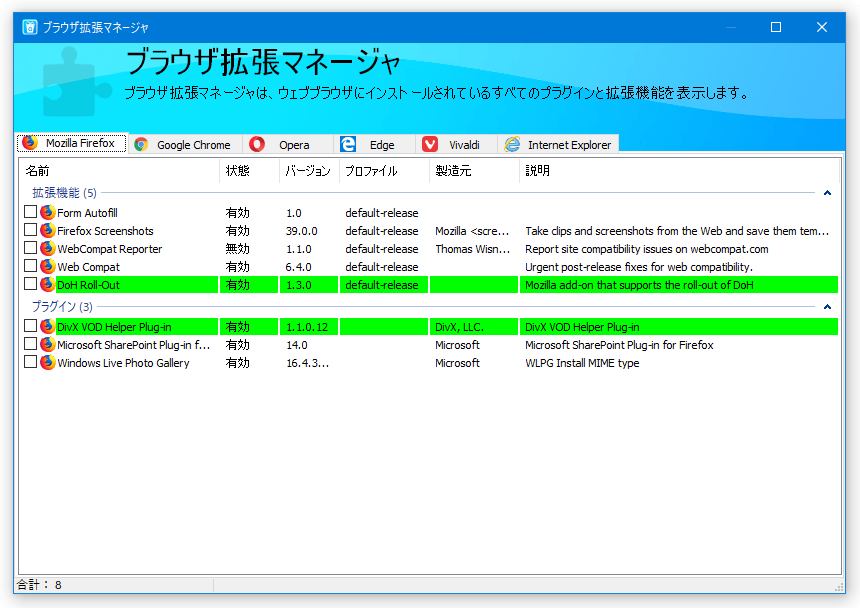Screen dimensions: 860x608
Task: Select the Windows Live Photo Gallery name
Action: click(123, 363)
